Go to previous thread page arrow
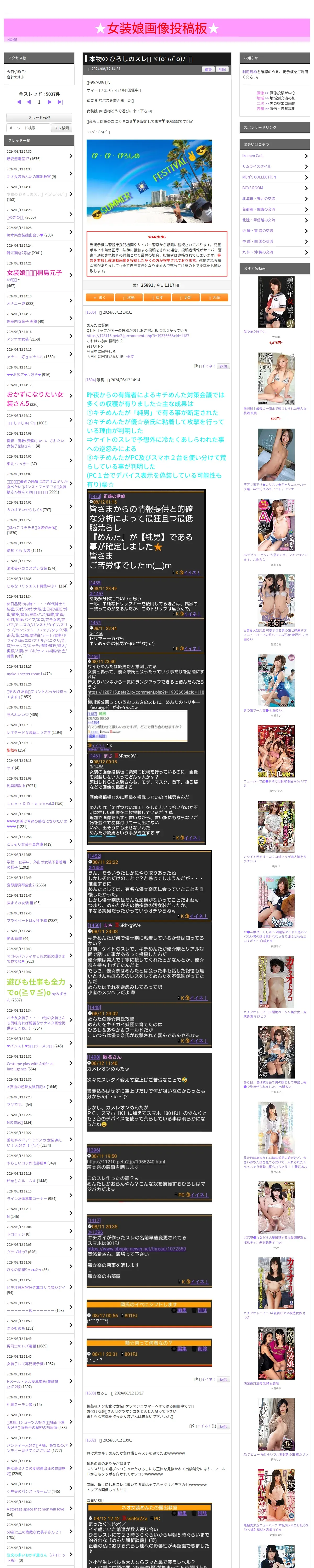The image size is (314, 1568). 29,102
